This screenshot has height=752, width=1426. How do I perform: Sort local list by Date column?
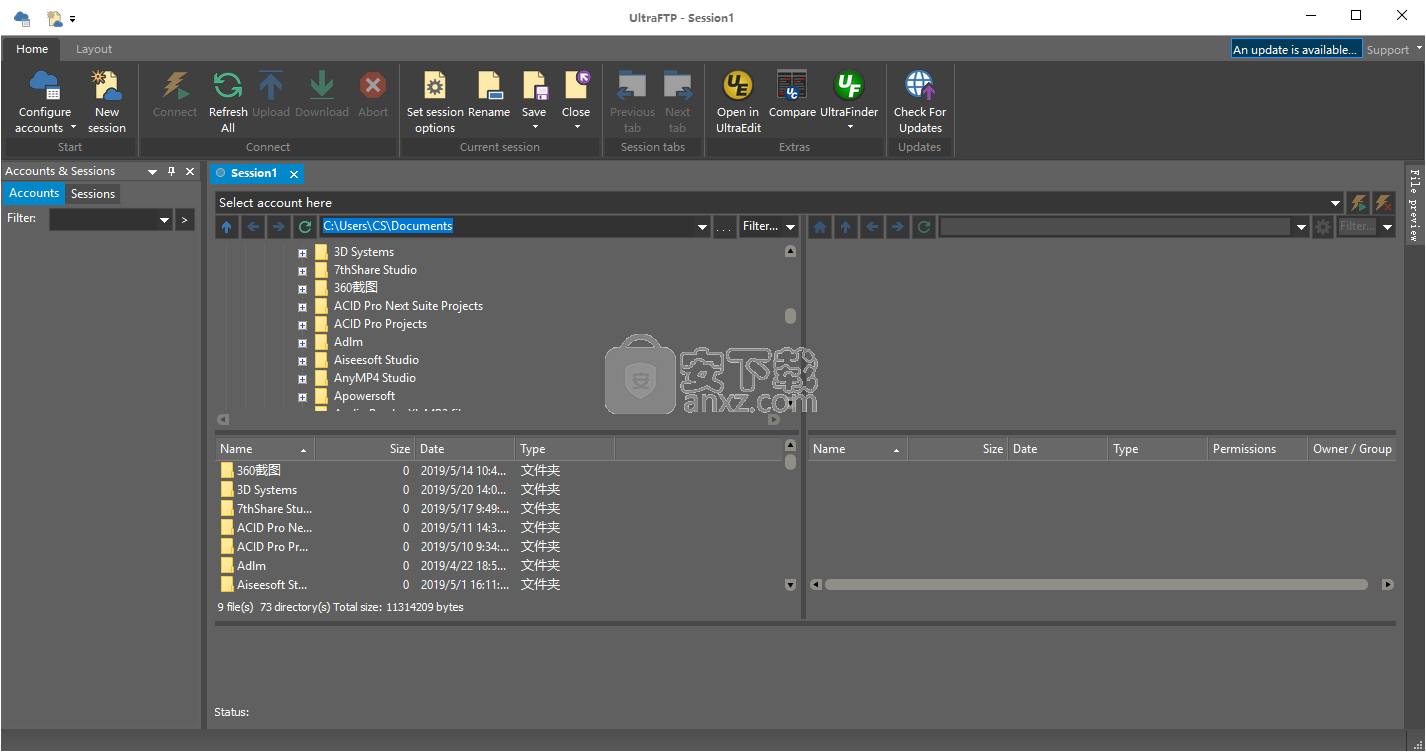[465, 449]
